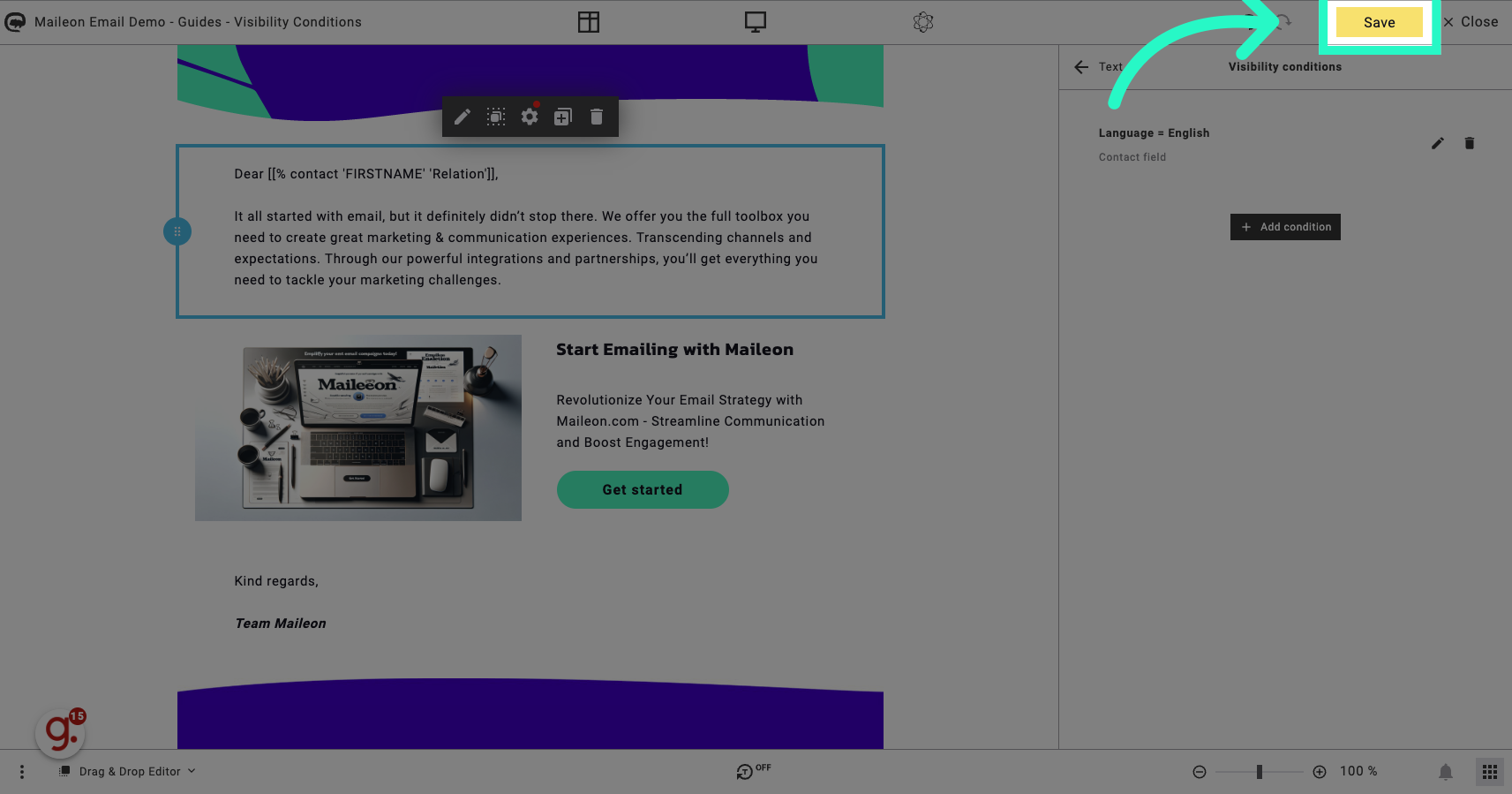The height and width of the screenshot is (794, 1512).
Task: Click the Contact field label
Action: [x=1132, y=157]
